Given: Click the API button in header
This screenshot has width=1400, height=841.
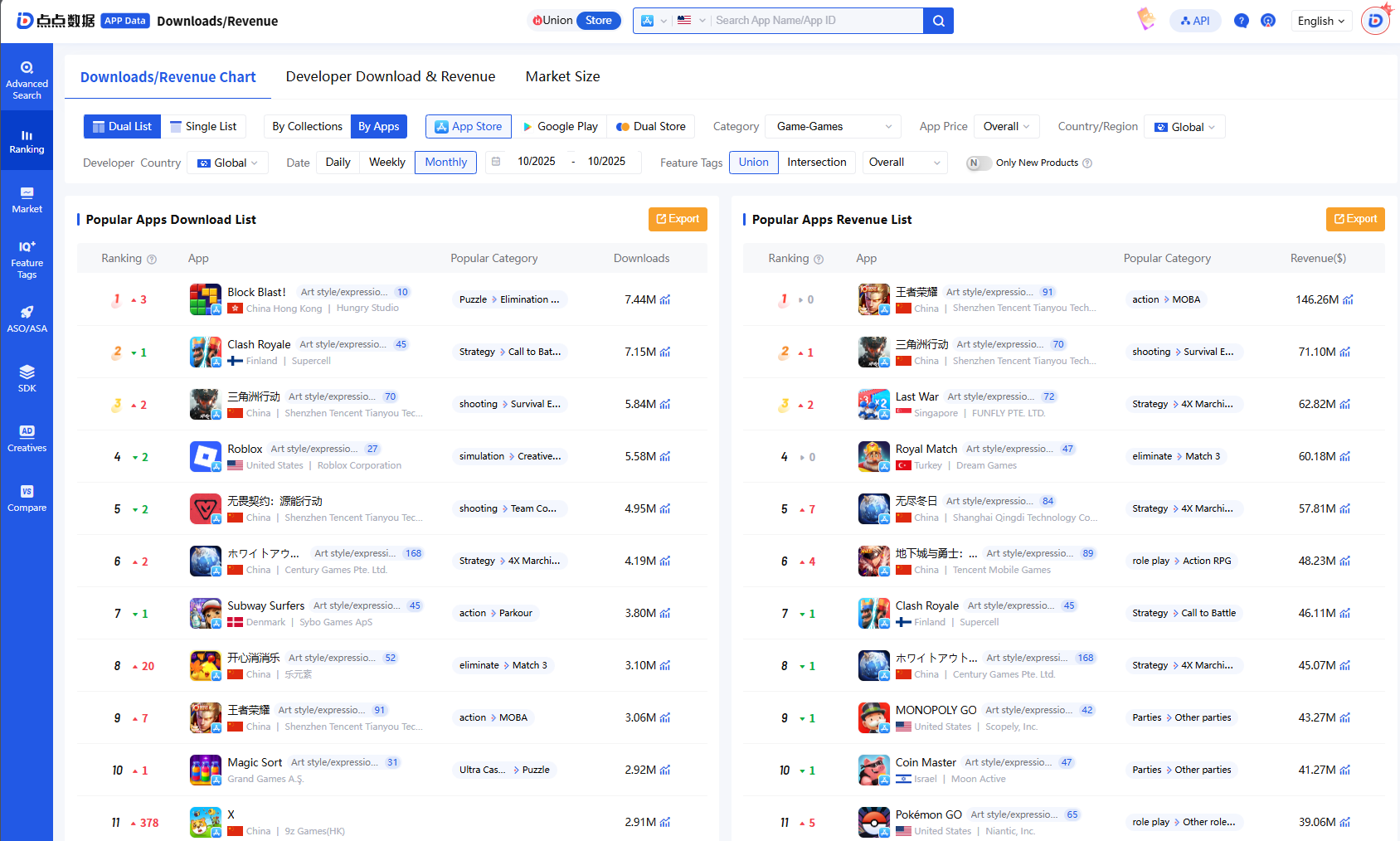Looking at the screenshot, I should (1195, 21).
